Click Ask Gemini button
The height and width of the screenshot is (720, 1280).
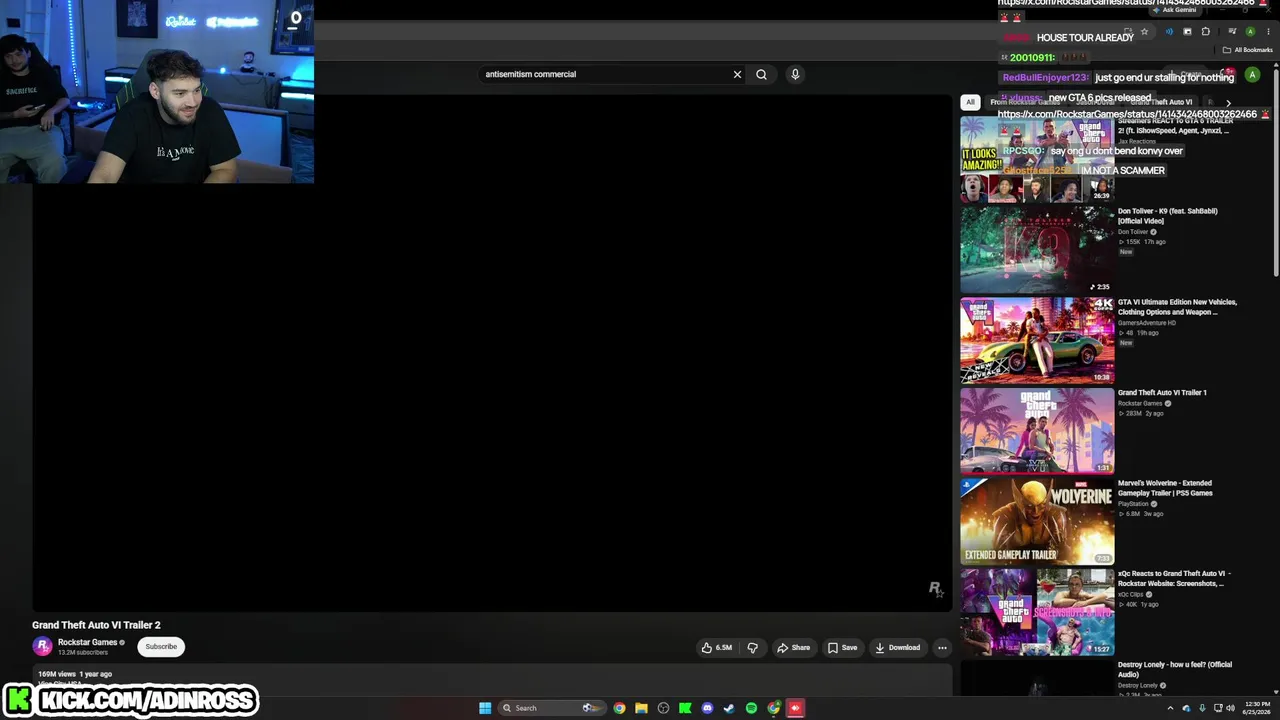(1176, 10)
